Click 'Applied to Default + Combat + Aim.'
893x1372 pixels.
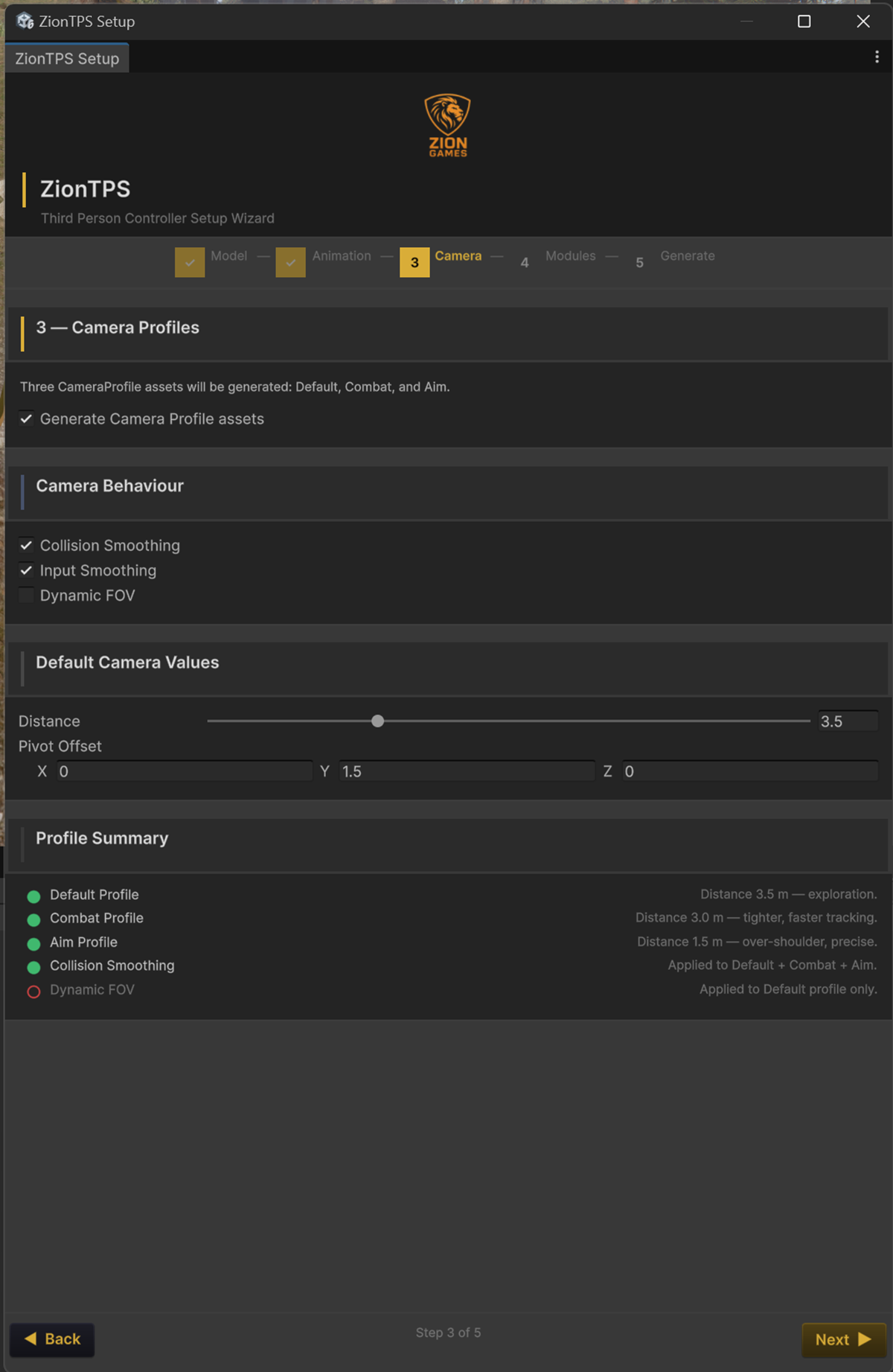click(772, 965)
